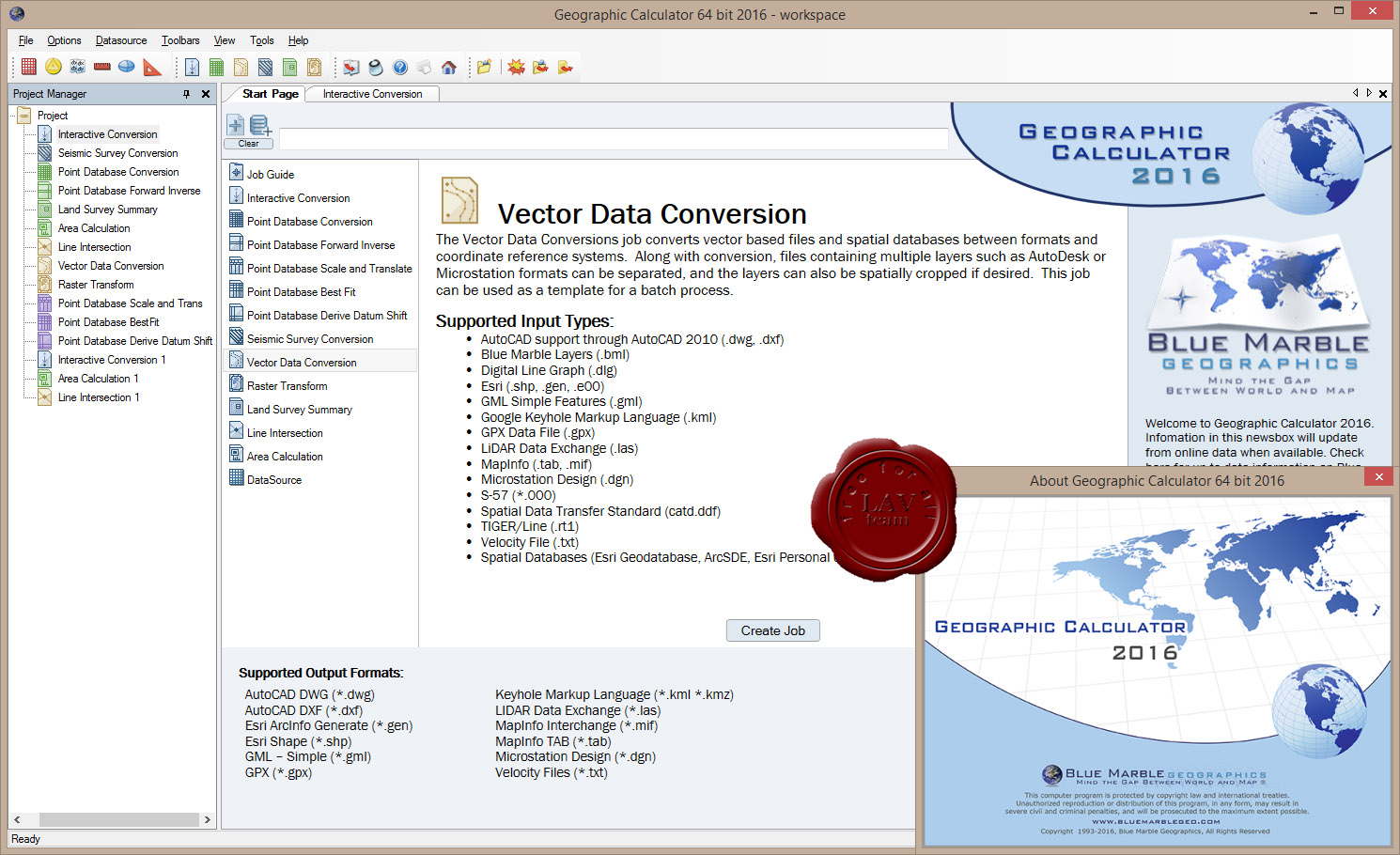Screen dimensions: 1400x855
Task: Choose Point Database Best Fit job
Action: click(x=301, y=292)
